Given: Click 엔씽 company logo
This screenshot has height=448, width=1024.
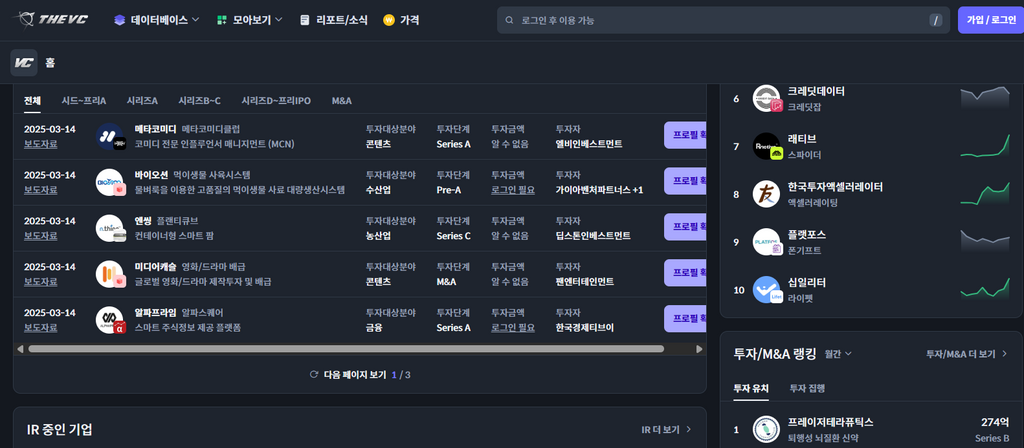Looking at the screenshot, I should [110, 228].
